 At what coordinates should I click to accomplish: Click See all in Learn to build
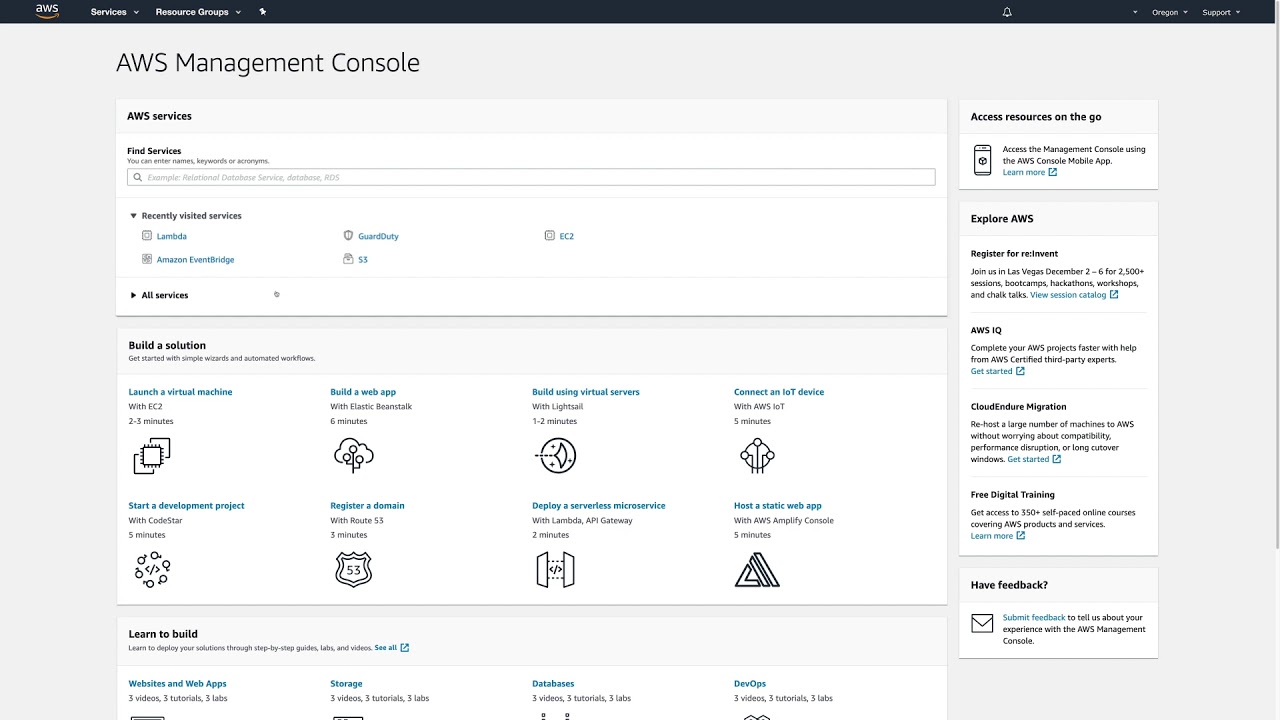[386, 648]
